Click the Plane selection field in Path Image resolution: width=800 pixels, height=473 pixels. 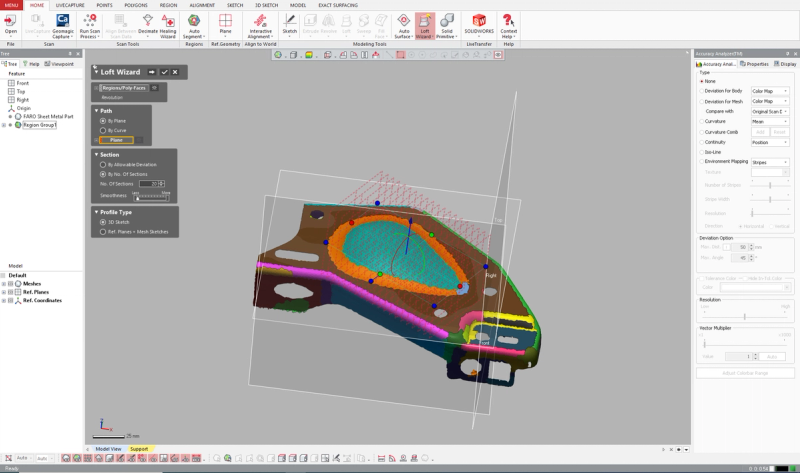pos(116,140)
